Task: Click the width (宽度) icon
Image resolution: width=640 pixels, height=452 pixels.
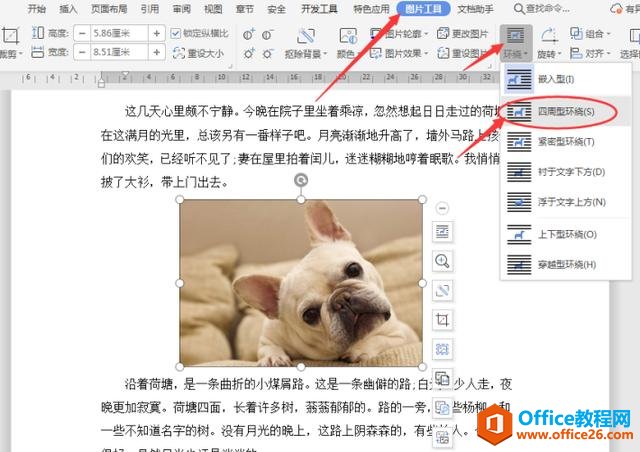Action: (x=38, y=52)
